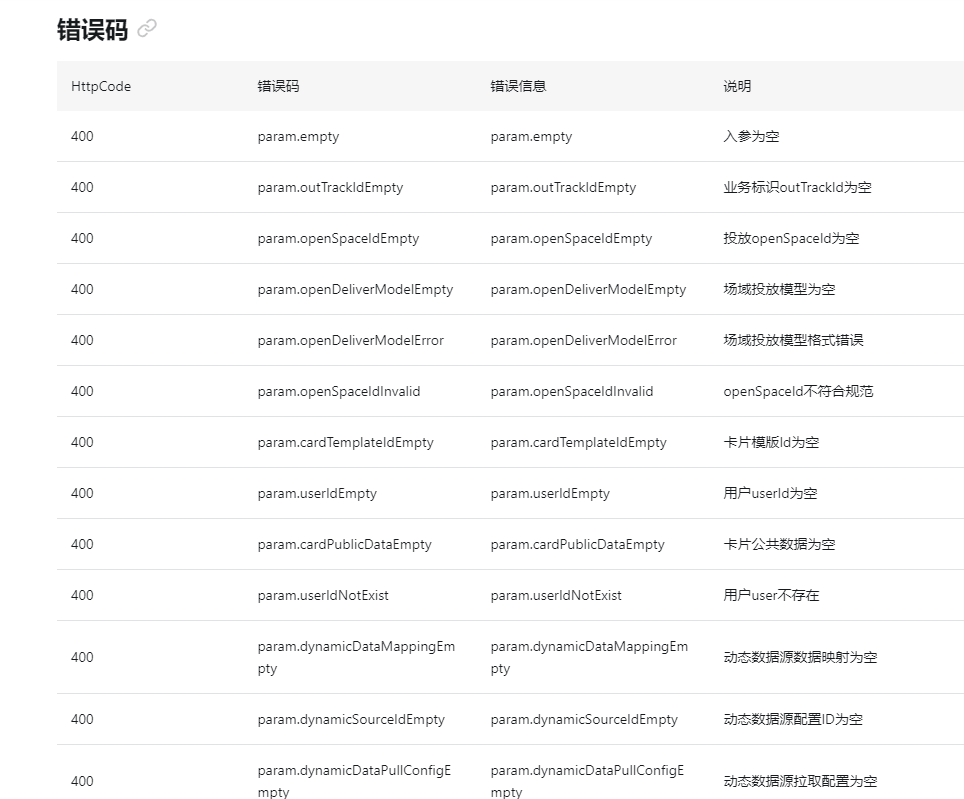This screenshot has width=964, height=799.
Task: Select error message param.openDeliverModelEmpty
Action: coord(588,289)
